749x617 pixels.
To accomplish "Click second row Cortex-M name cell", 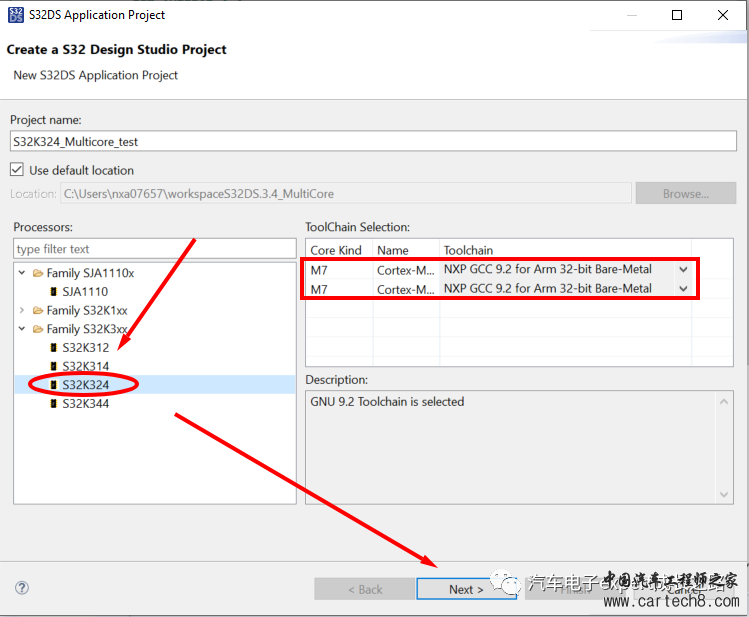I will (x=406, y=289).
